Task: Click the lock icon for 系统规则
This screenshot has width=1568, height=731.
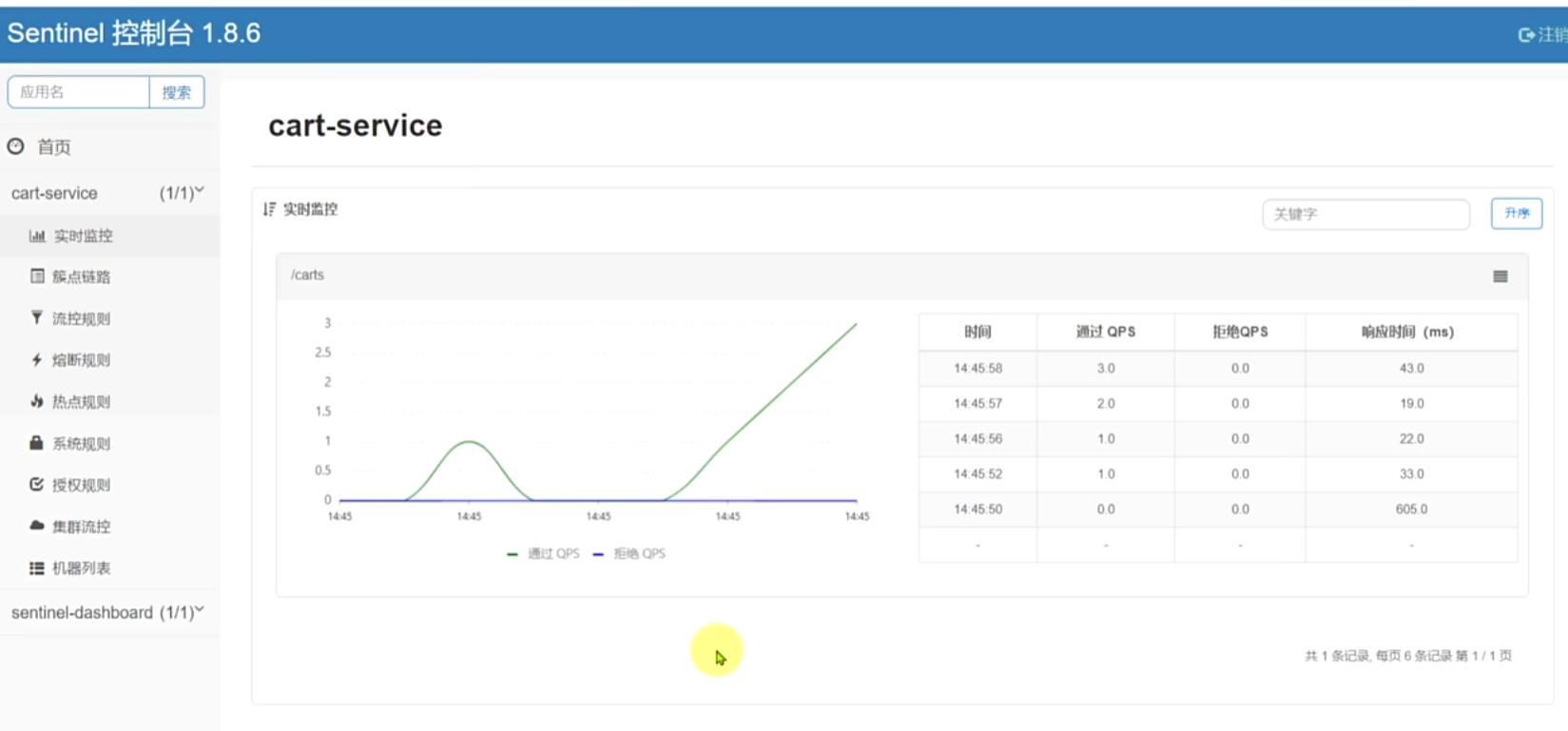Action: coord(36,443)
